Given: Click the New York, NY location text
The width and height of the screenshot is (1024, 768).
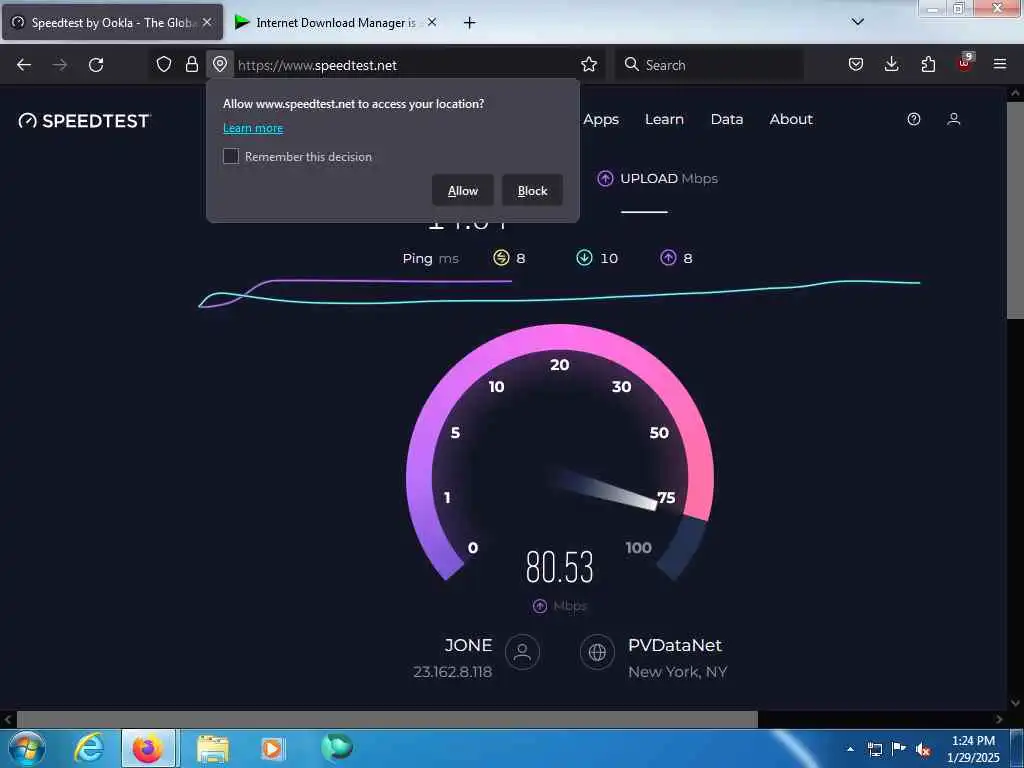Looking at the screenshot, I should tap(677, 672).
